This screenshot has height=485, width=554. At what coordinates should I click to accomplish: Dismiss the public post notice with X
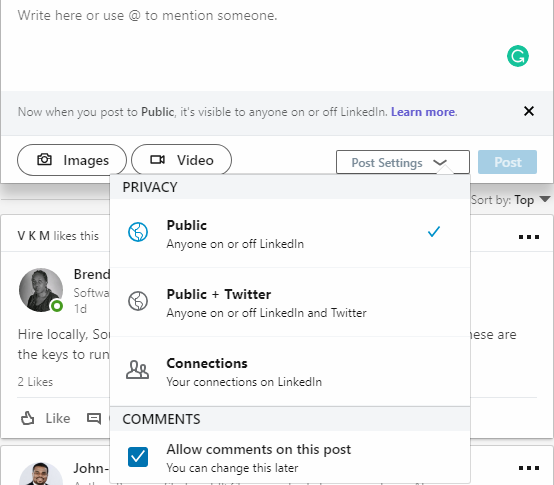[529, 111]
